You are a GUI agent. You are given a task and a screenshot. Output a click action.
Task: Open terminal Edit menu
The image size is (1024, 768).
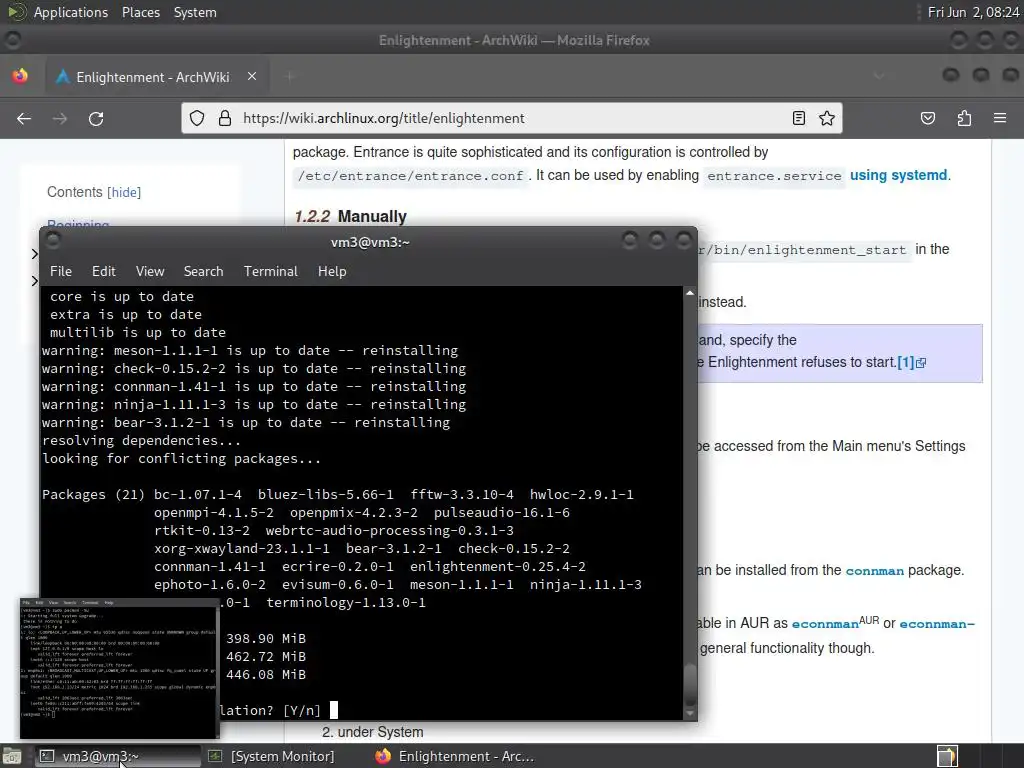(x=103, y=271)
